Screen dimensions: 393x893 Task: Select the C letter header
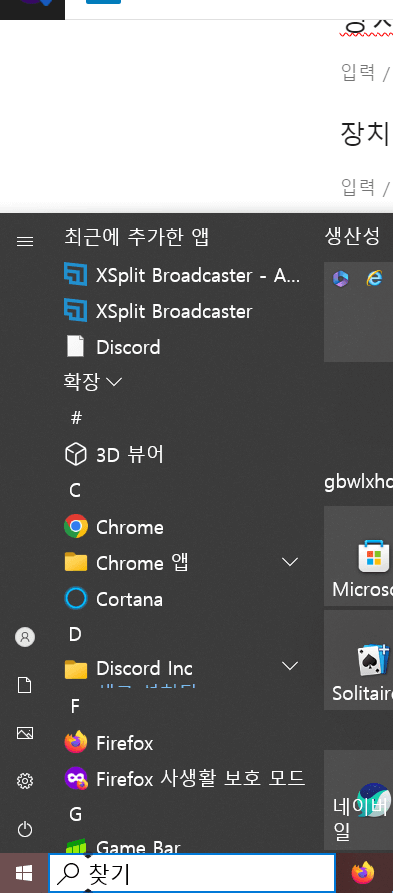(75, 490)
